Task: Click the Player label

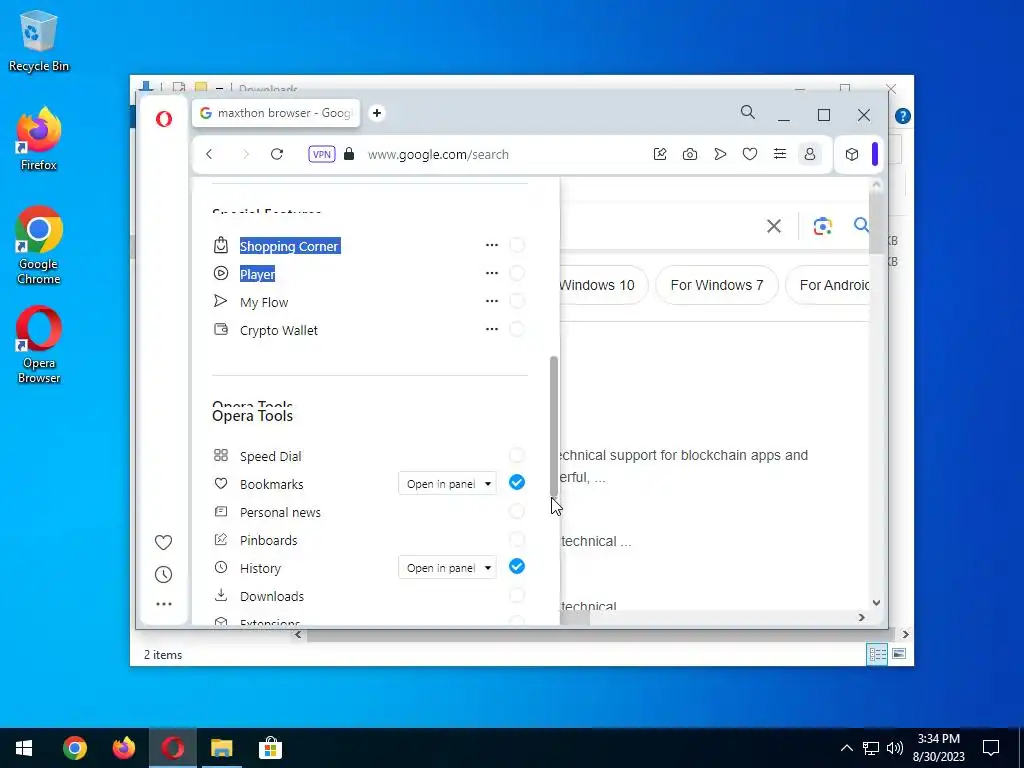Action: pyautogui.click(x=257, y=274)
